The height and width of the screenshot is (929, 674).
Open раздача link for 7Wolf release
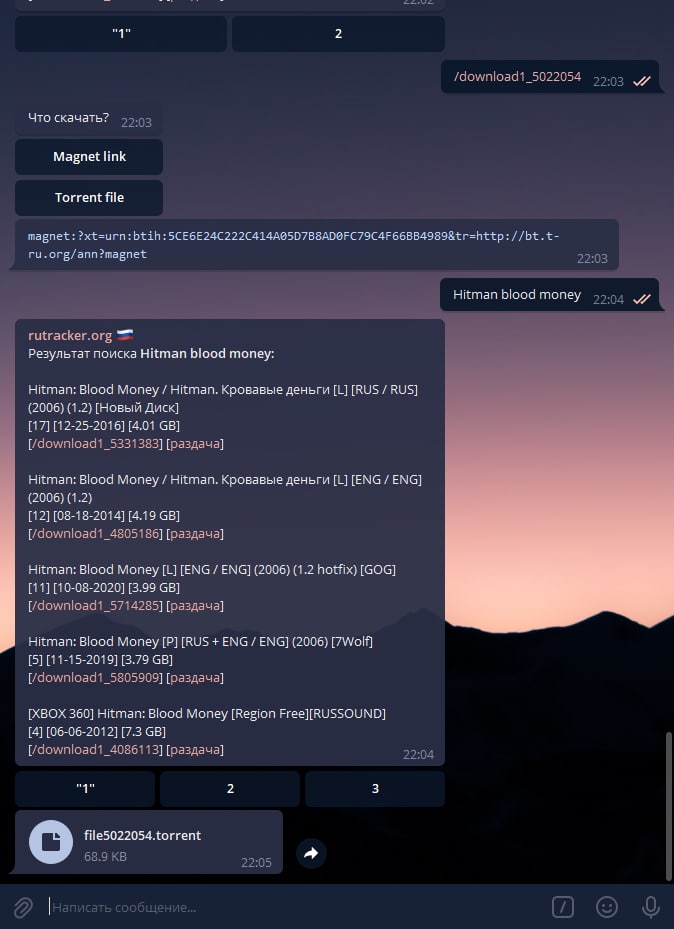195,677
